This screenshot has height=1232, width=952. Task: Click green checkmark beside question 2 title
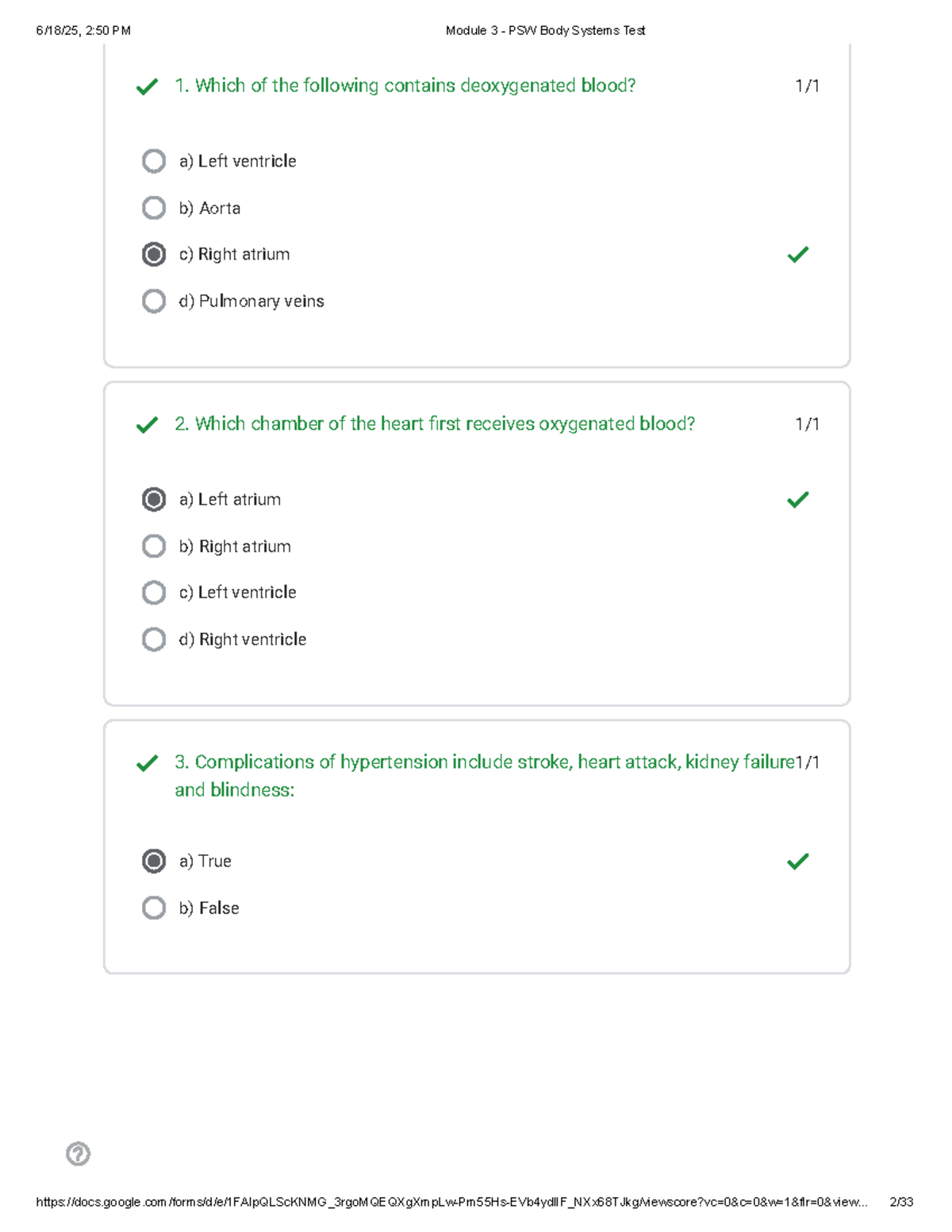(147, 425)
